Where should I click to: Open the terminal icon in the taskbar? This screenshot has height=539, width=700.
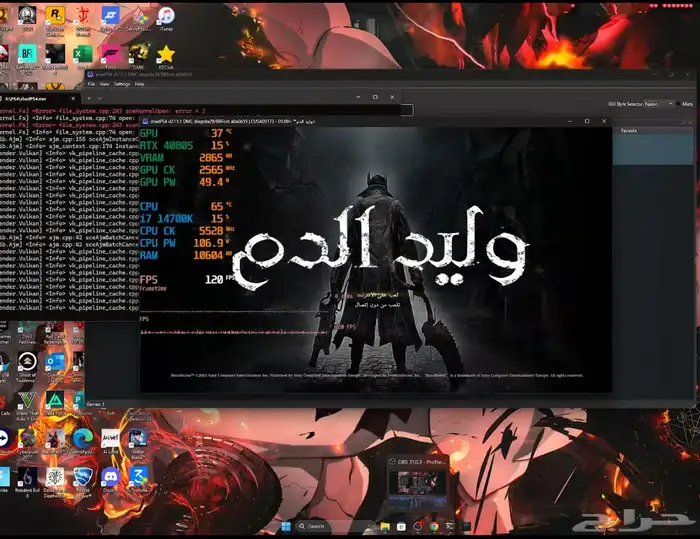(x=450, y=527)
